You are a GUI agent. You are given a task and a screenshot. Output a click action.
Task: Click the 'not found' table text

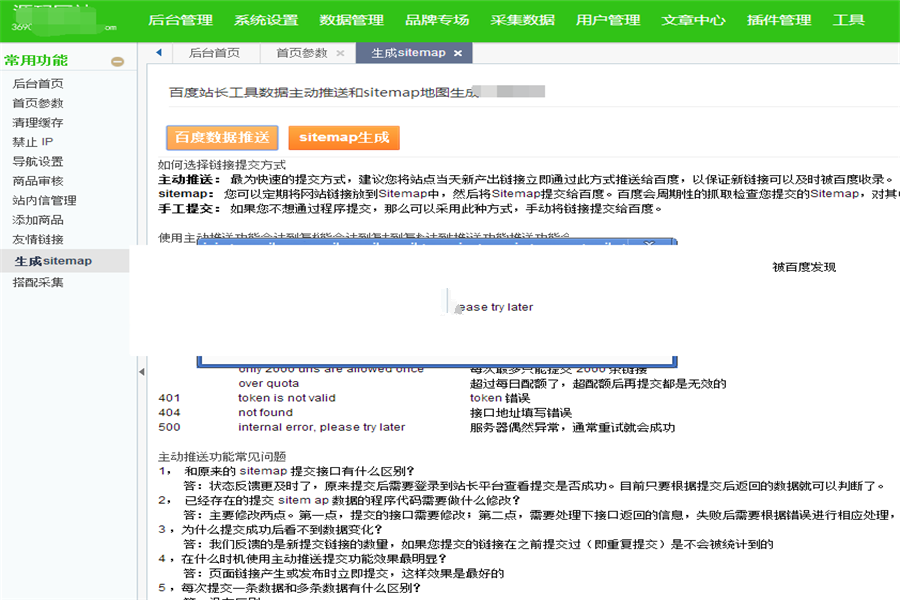tap(266, 413)
